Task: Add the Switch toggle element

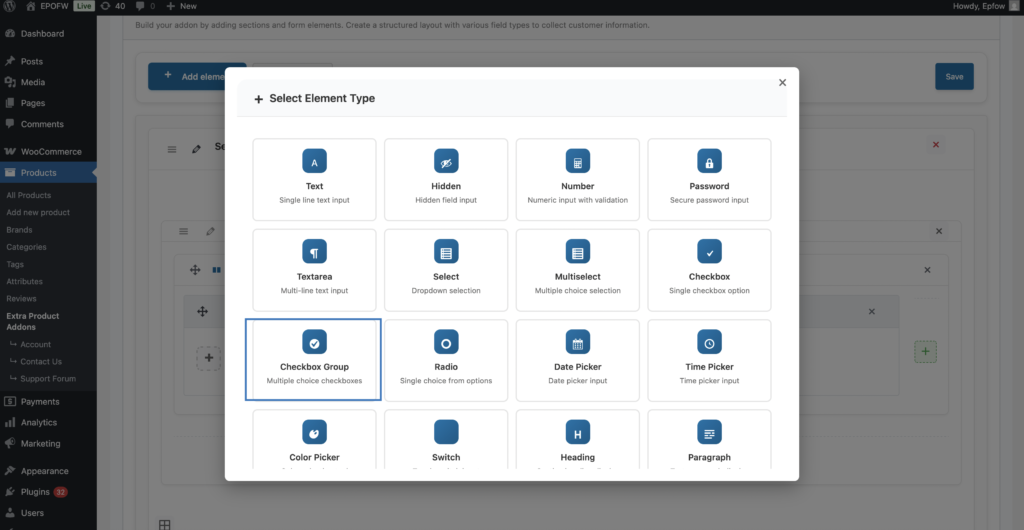Action: tap(446, 441)
